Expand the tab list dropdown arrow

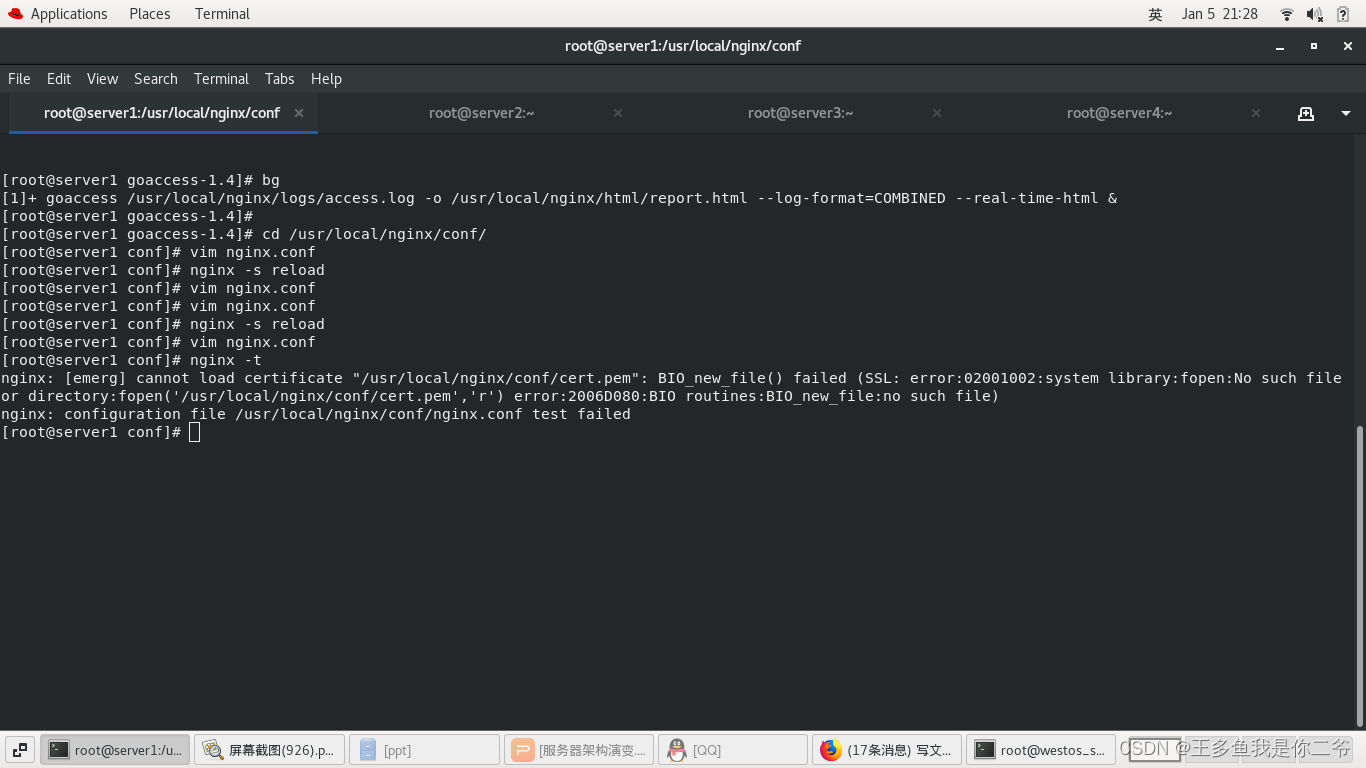pyautogui.click(x=1346, y=113)
